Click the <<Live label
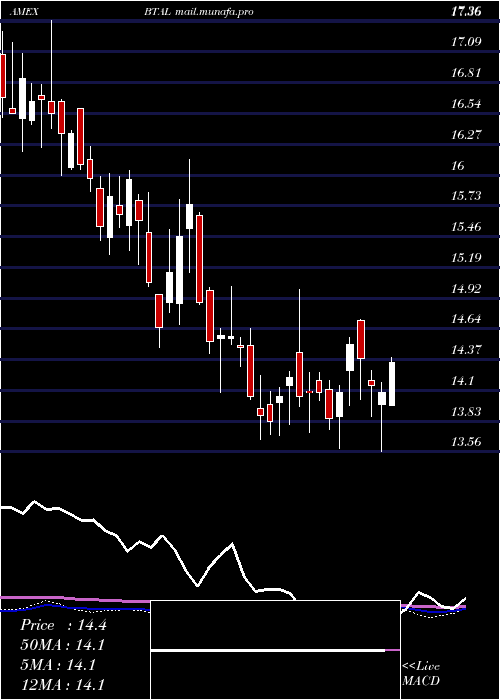 click(x=421, y=667)
